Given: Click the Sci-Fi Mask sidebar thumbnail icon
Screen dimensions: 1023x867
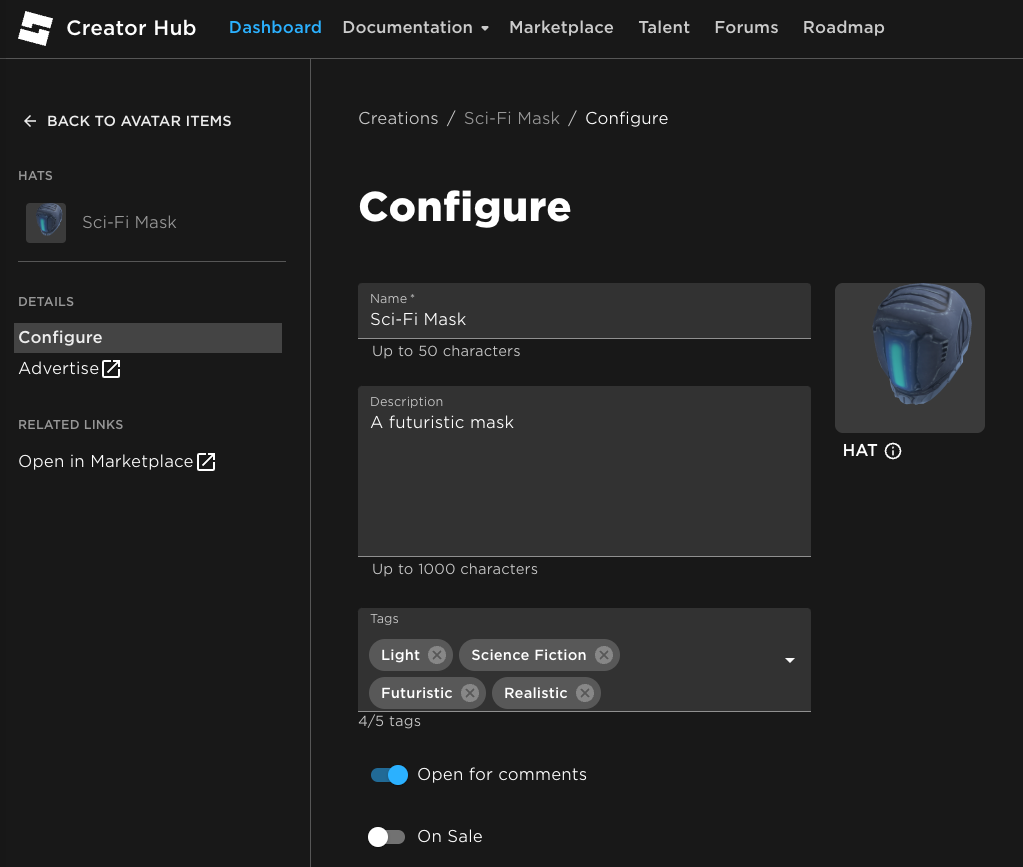Looking at the screenshot, I should [46, 223].
